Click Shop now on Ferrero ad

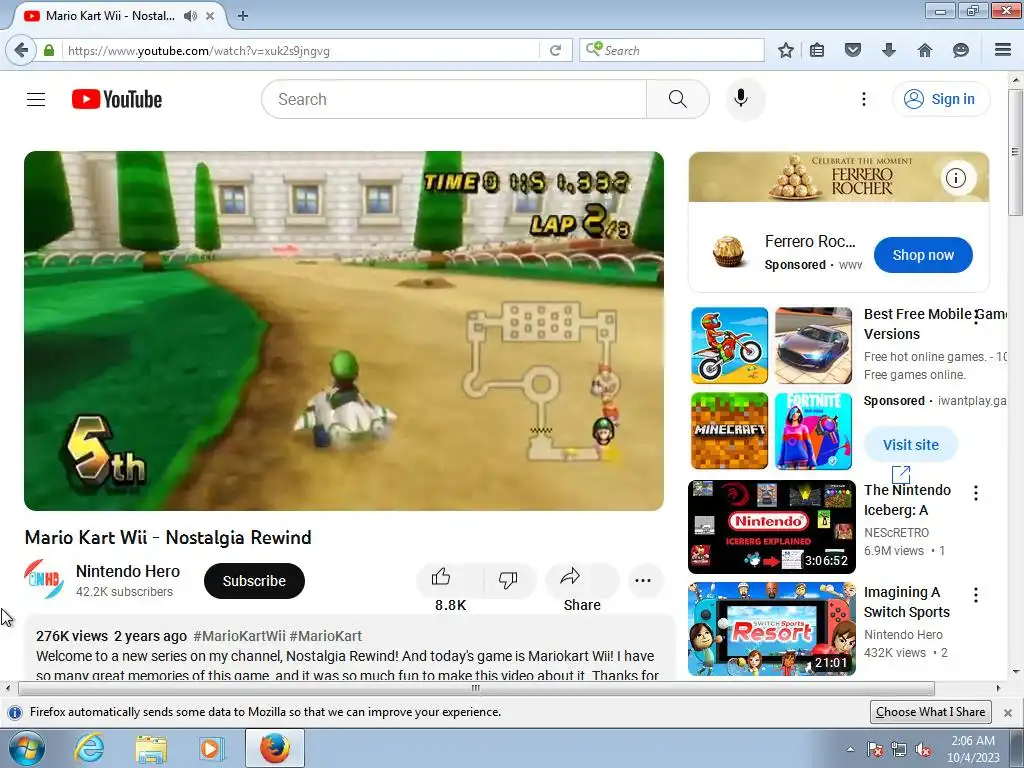[x=923, y=255]
